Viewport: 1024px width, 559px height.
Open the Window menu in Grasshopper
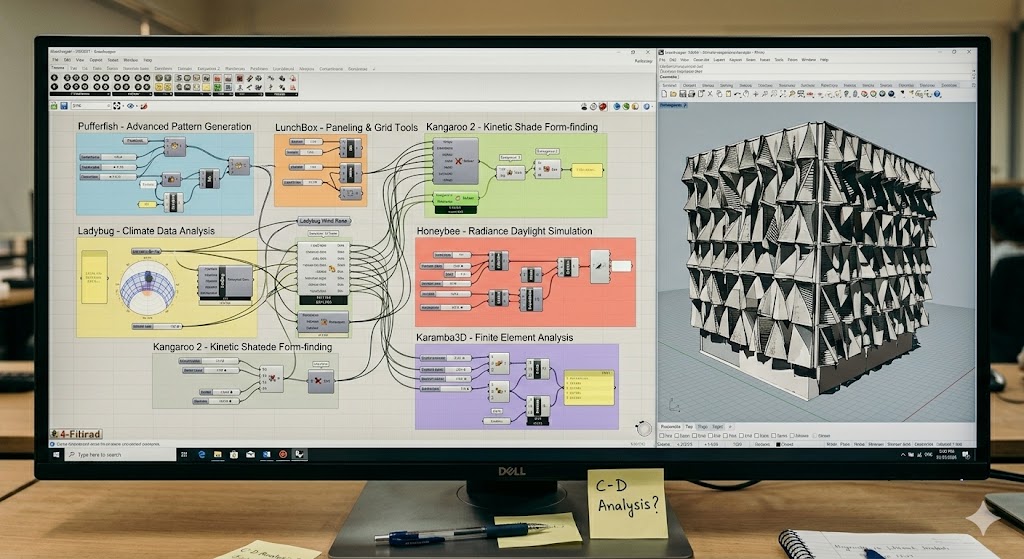[x=131, y=59]
